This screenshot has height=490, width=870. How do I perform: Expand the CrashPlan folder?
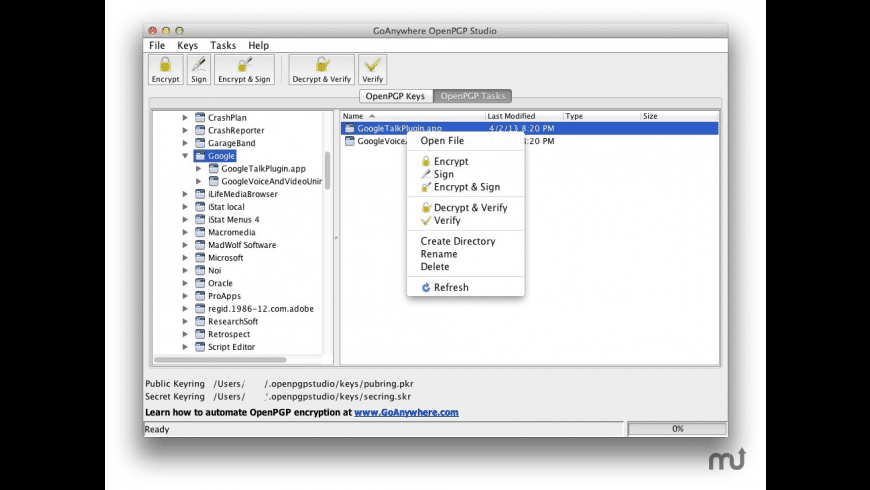(x=185, y=118)
